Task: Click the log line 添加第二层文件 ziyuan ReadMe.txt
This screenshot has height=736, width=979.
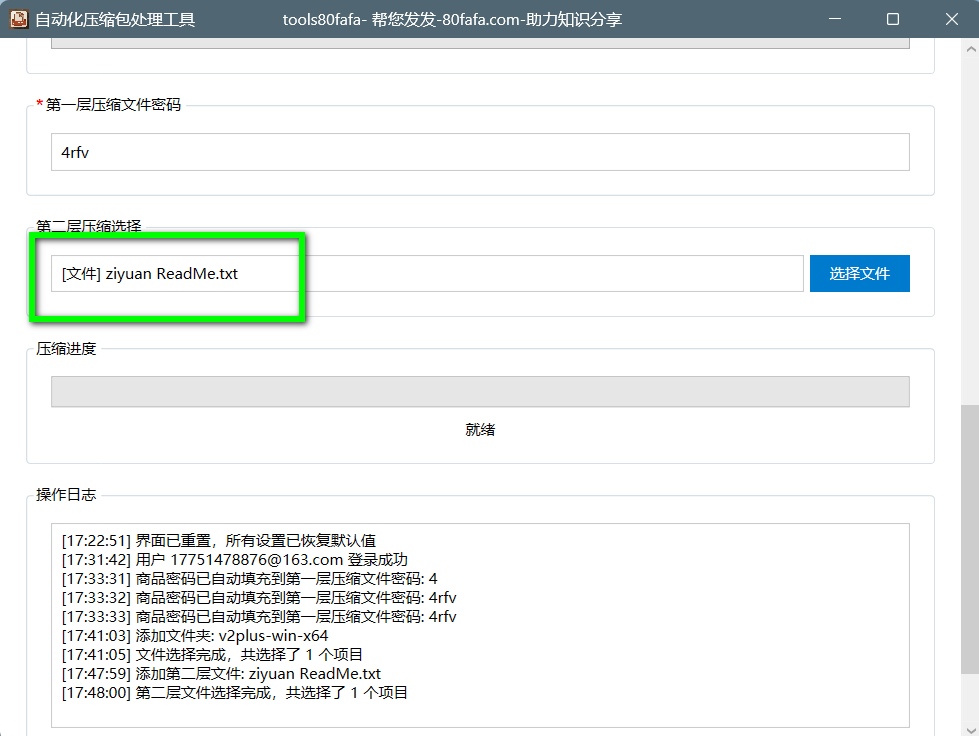Action: tap(221, 674)
